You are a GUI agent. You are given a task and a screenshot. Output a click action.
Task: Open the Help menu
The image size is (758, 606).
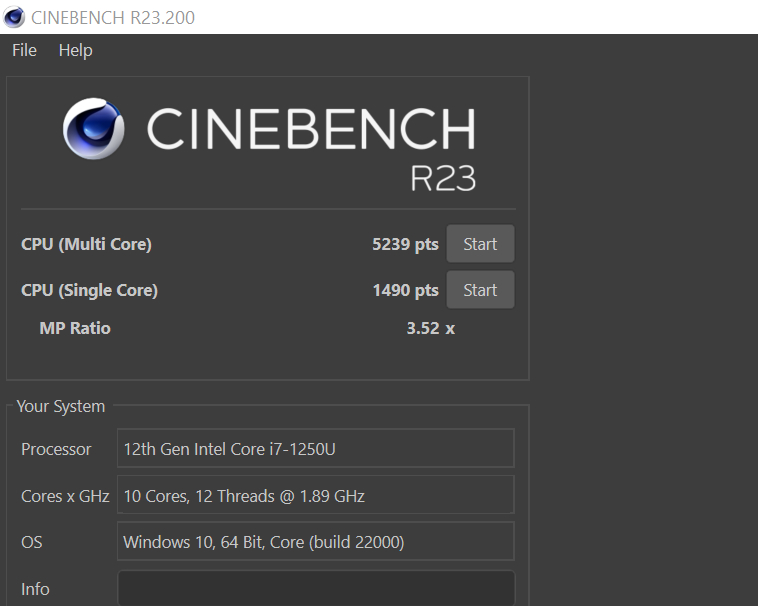coord(75,50)
